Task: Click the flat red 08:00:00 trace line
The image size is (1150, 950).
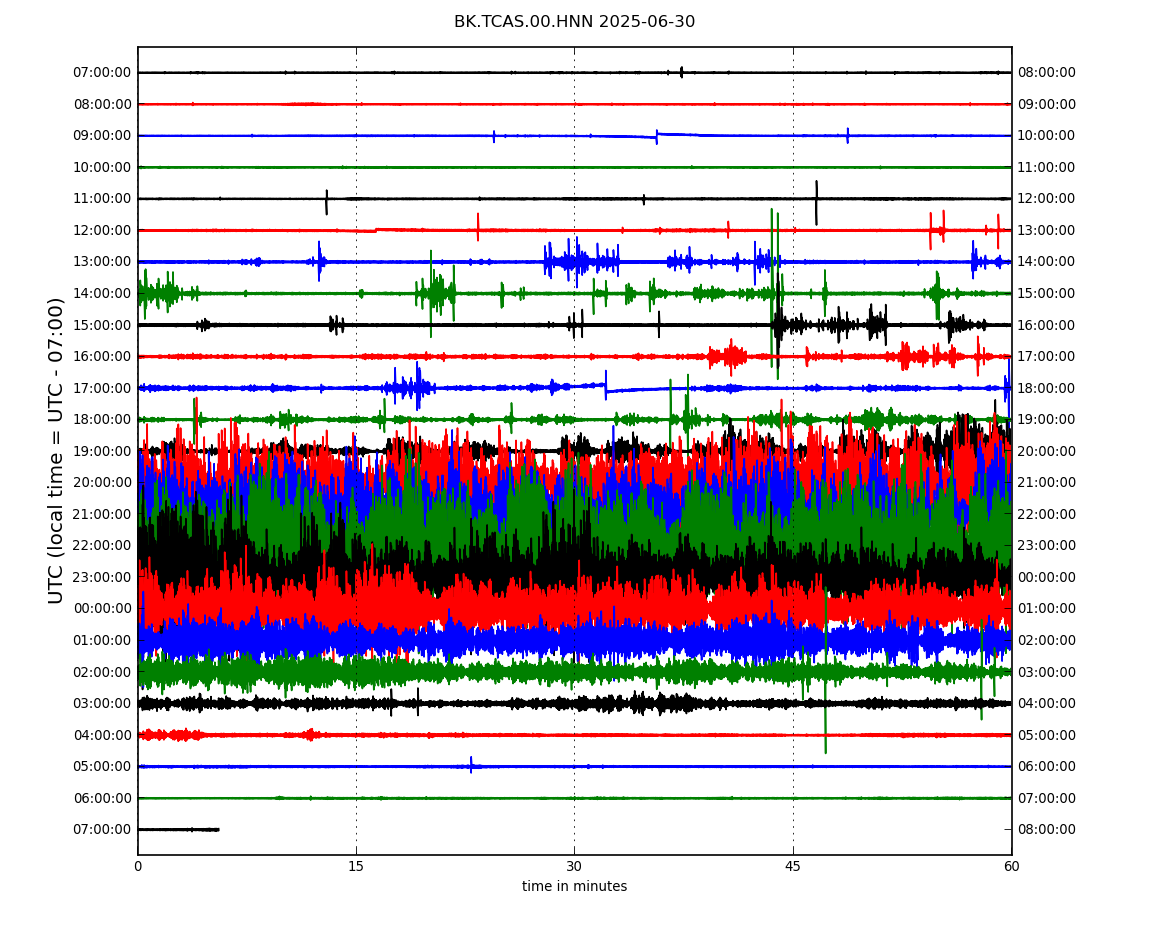Action: pyautogui.click(x=574, y=104)
